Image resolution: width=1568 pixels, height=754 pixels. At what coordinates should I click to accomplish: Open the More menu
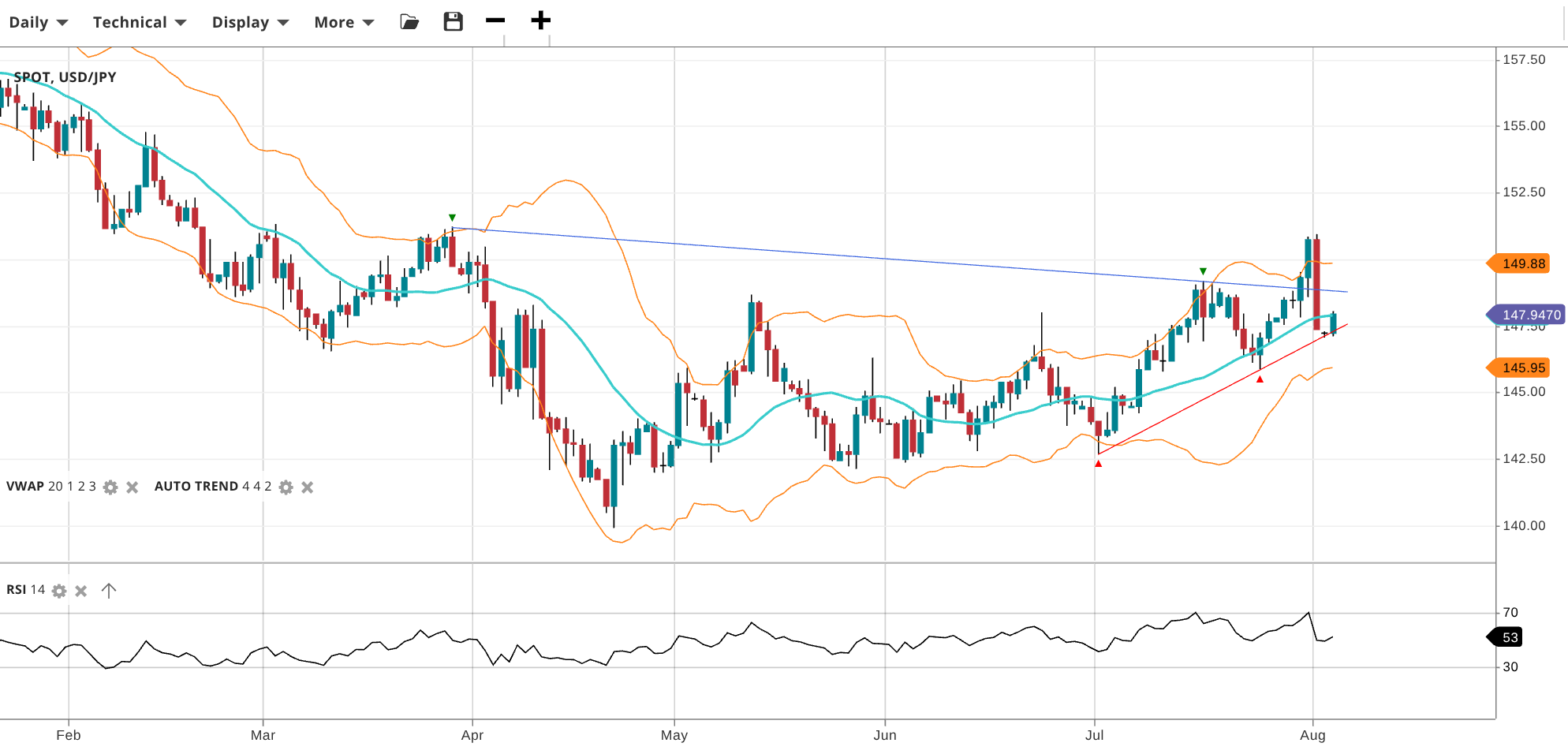tap(343, 22)
